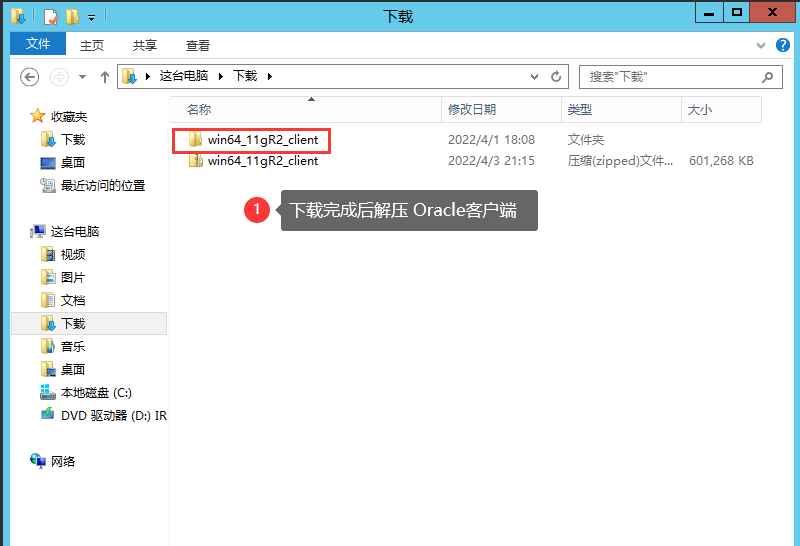Click the 601,268 KB size cell
The width and height of the screenshot is (800, 546).
click(x=721, y=161)
